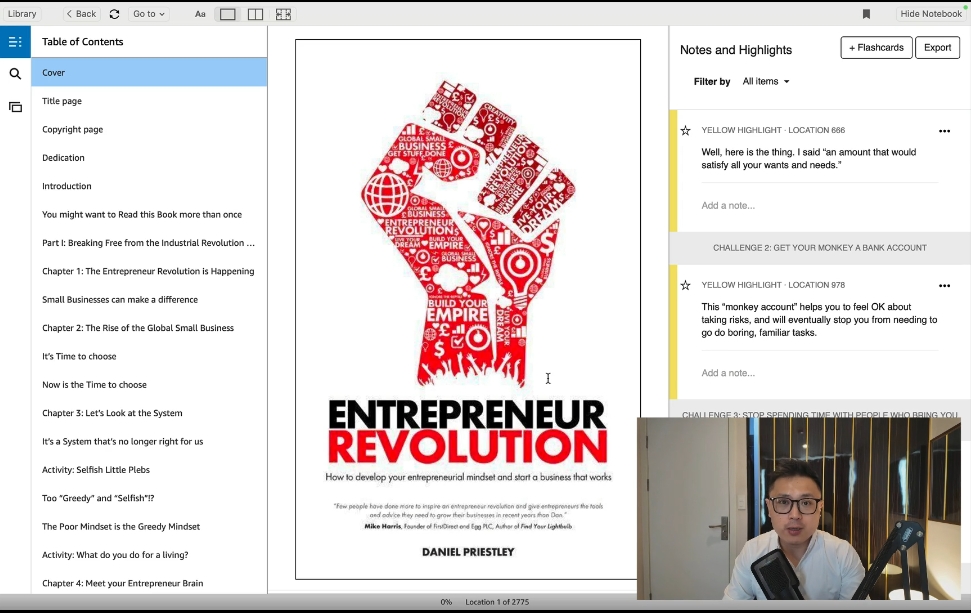The width and height of the screenshot is (971, 613).
Task: Click Hide Notebook
Action: (931, 14)
